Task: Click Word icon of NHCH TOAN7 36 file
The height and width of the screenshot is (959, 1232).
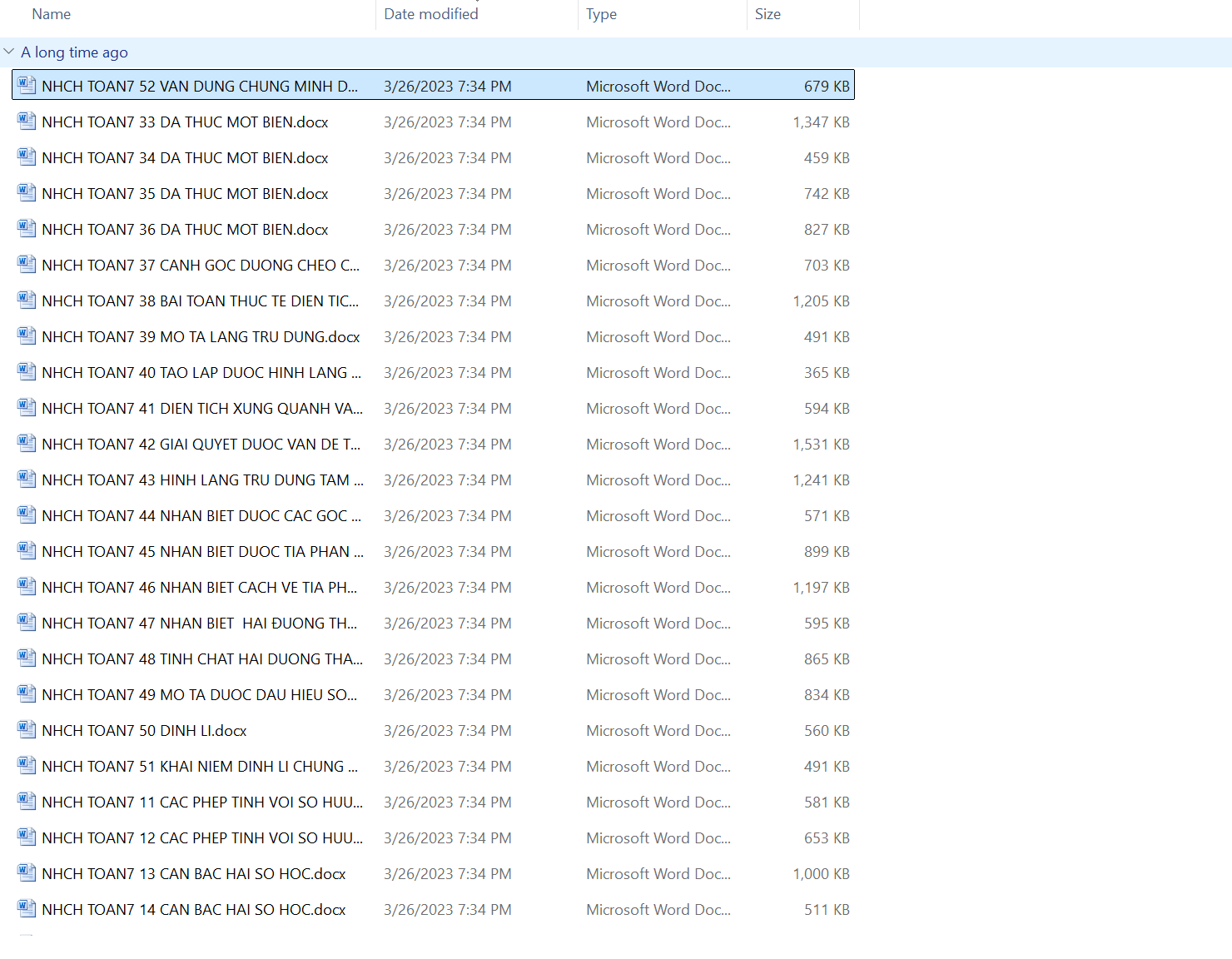Action: click(27, 228)
